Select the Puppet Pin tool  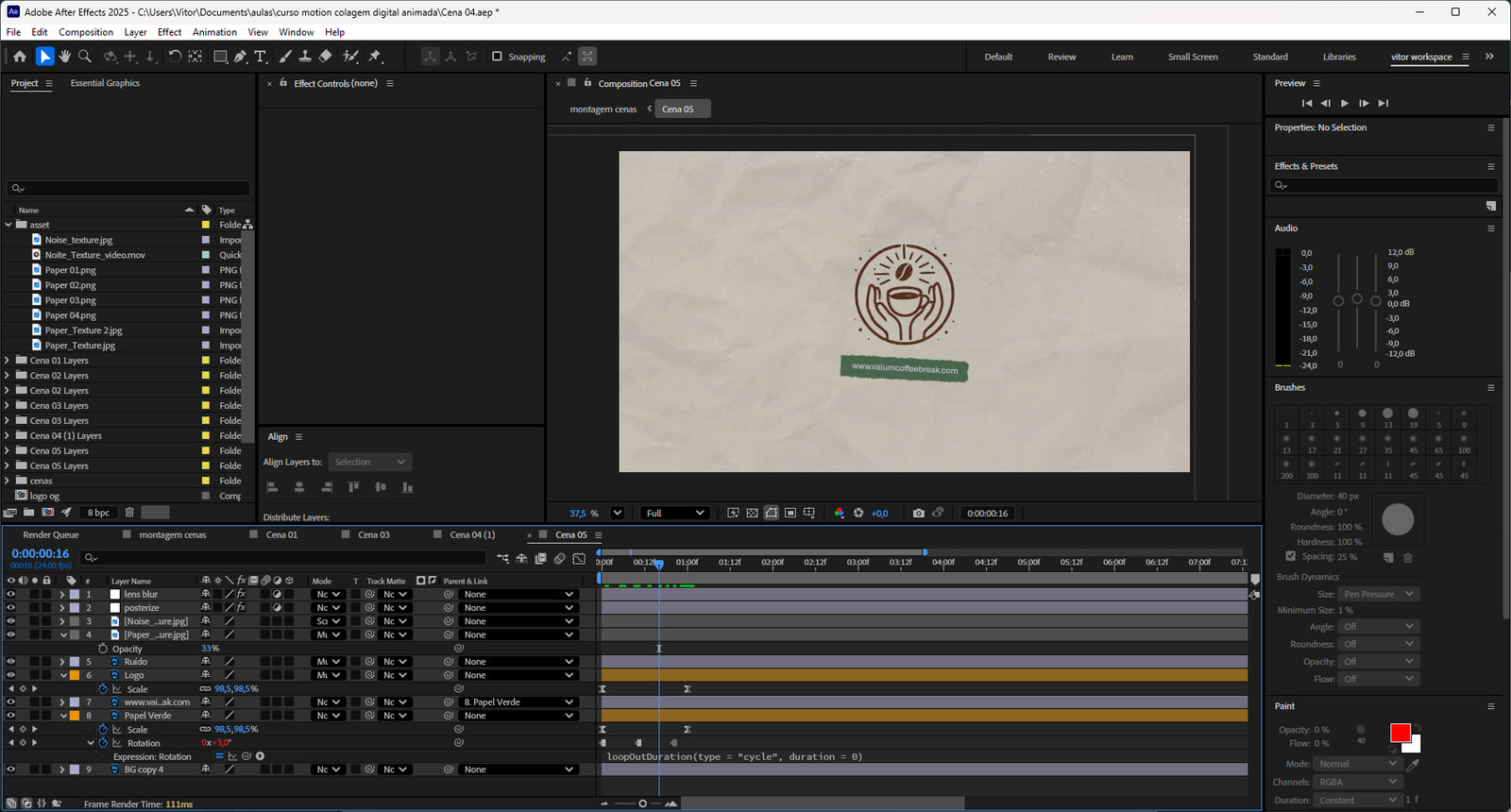click(375, 57)
